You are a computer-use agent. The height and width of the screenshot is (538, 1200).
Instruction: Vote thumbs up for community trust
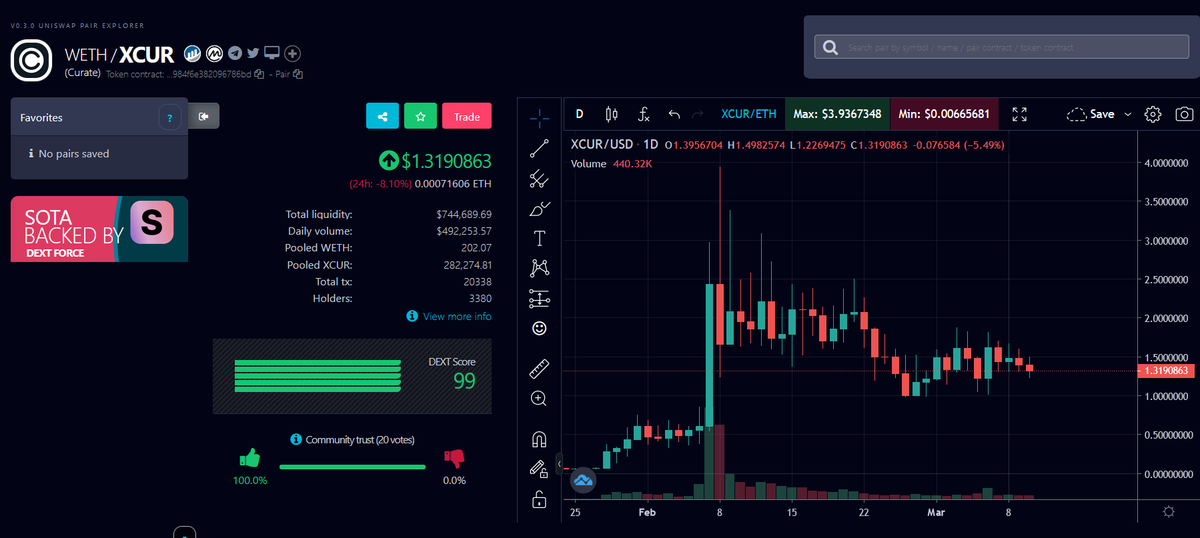click(250, 459)
